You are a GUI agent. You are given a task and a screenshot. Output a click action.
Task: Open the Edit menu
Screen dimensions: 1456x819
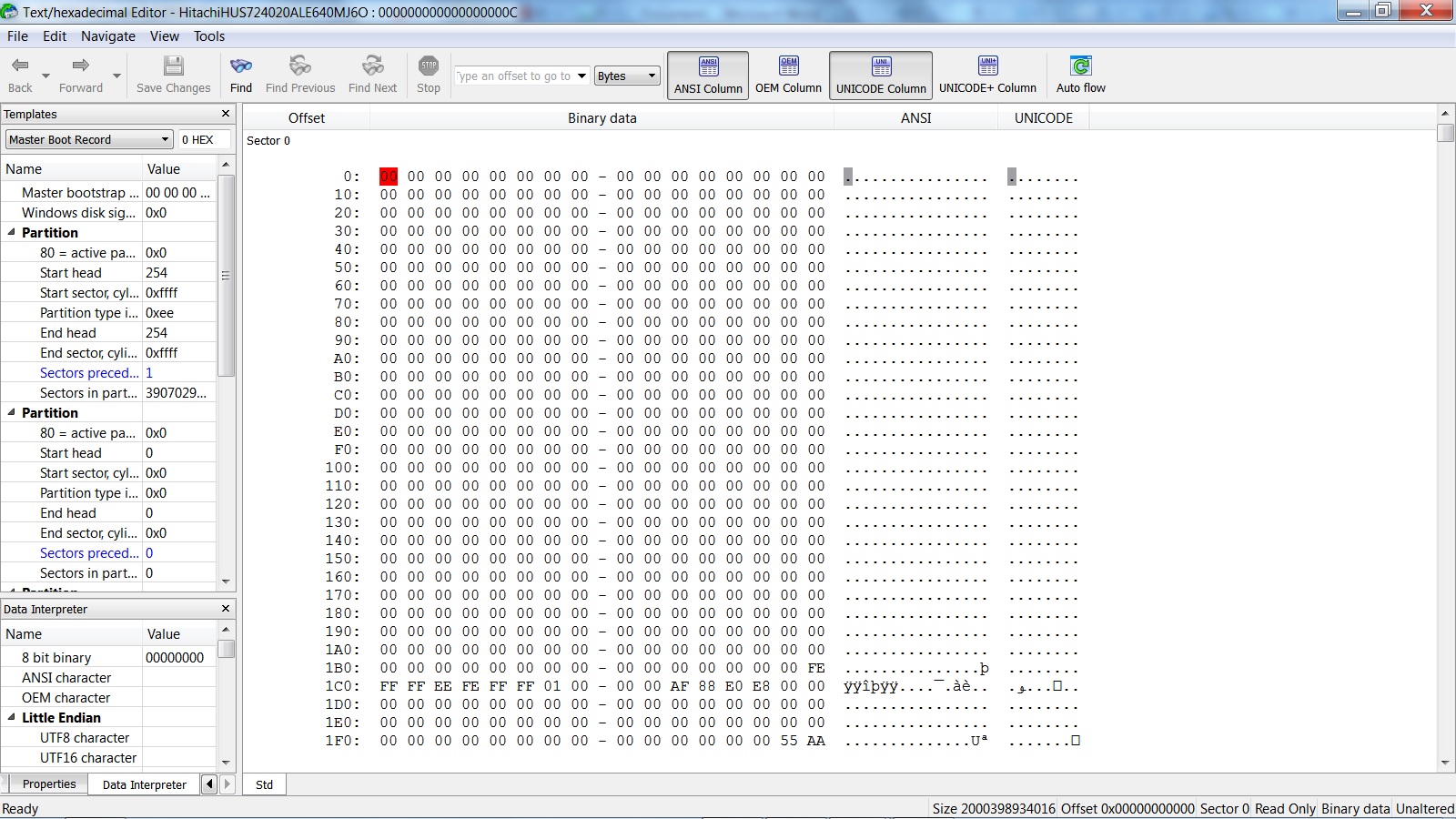[55, 36]
